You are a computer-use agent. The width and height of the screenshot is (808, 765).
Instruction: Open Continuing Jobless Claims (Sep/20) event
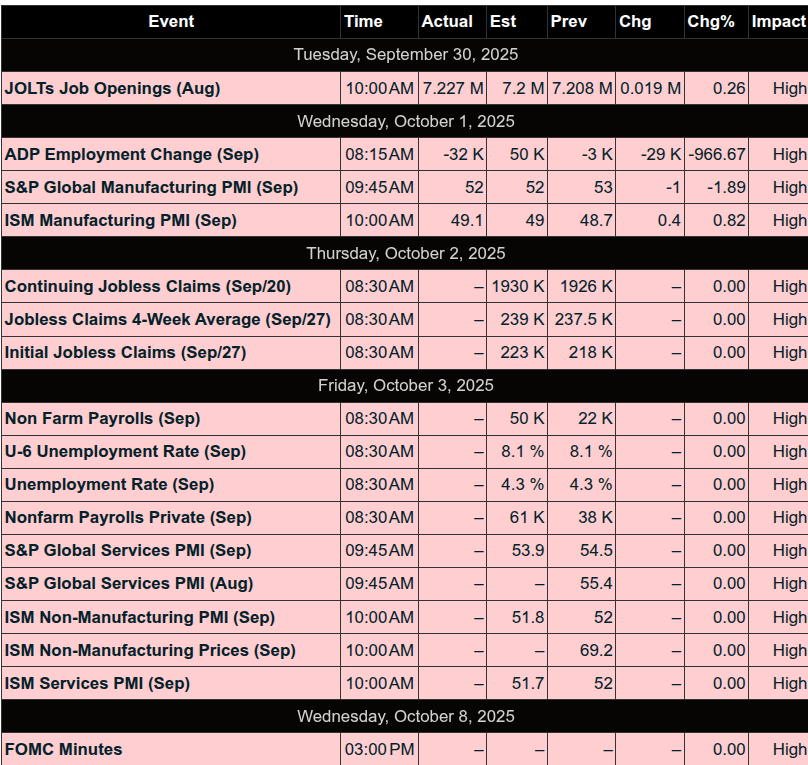tap(148, 286)
